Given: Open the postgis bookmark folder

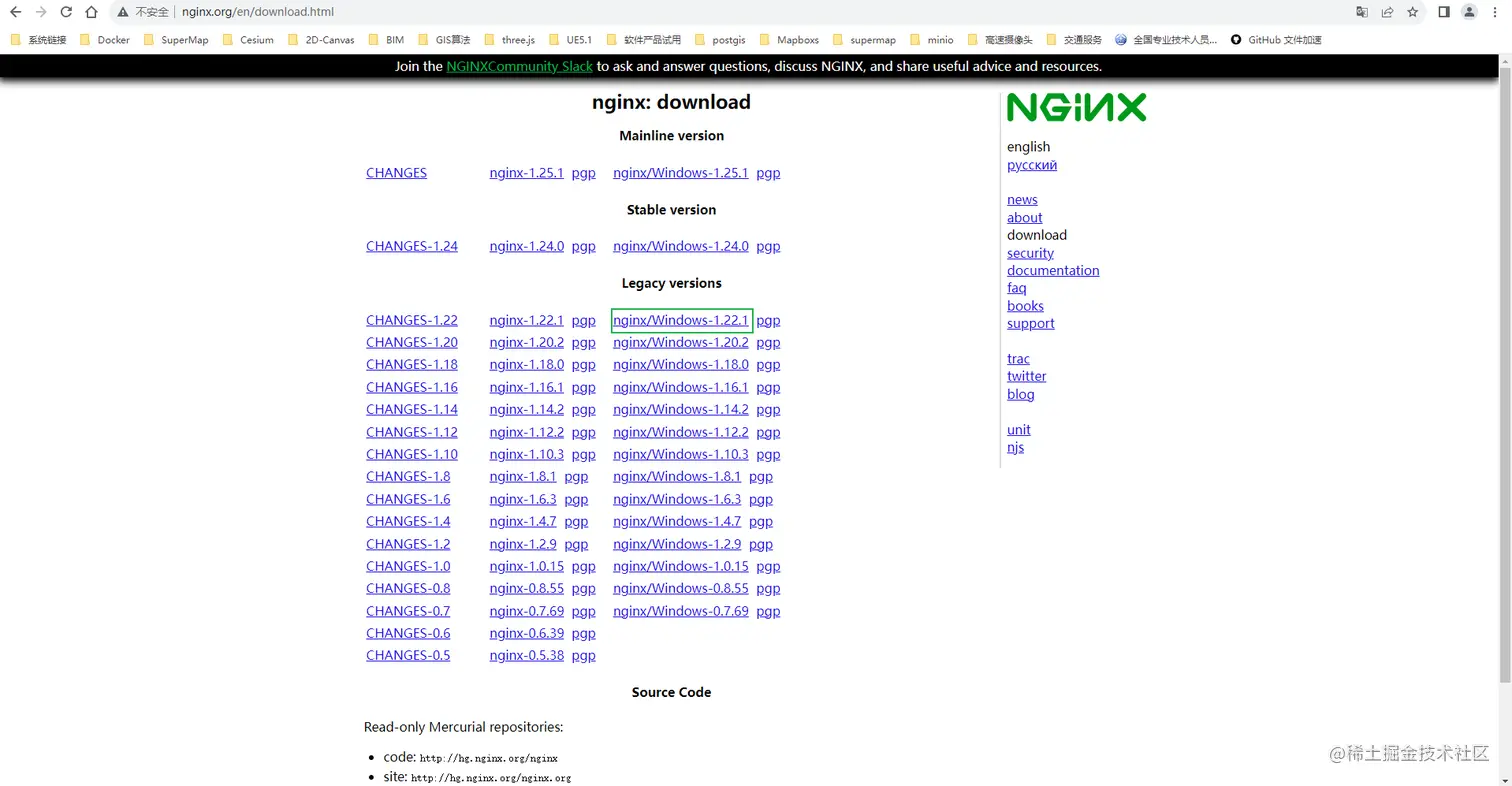Looking at the screenshot, I should tap(720, 40).
